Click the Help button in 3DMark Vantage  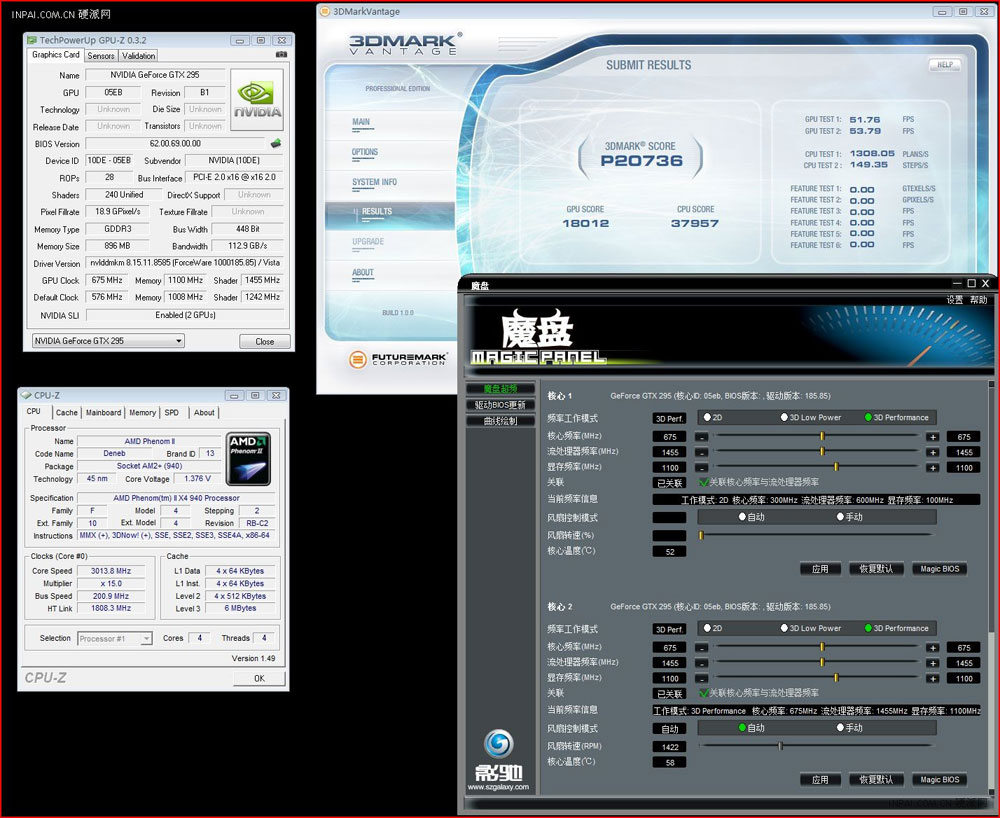pos(945,64)
